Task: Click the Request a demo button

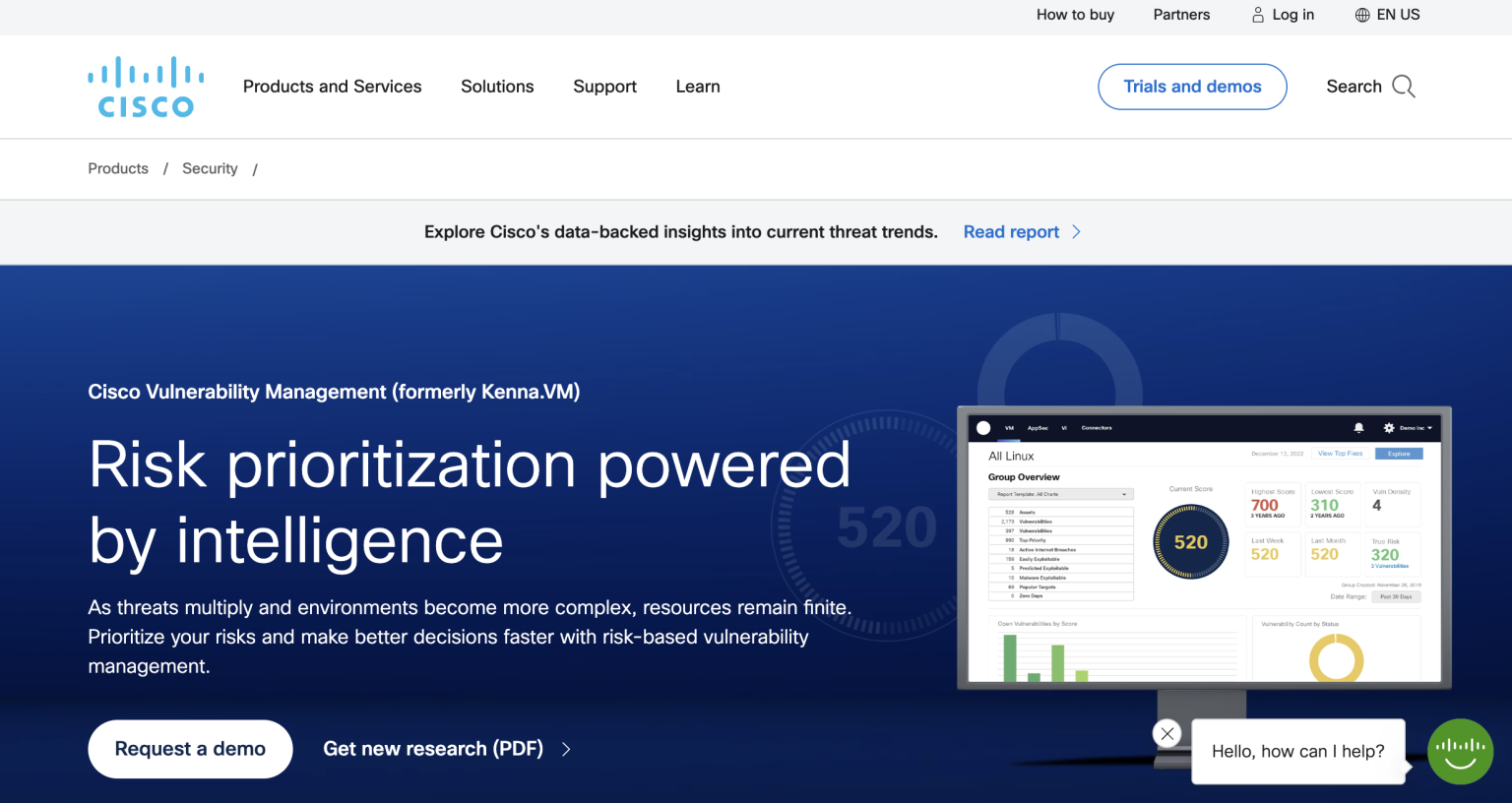Action: (x=189, y=749)
